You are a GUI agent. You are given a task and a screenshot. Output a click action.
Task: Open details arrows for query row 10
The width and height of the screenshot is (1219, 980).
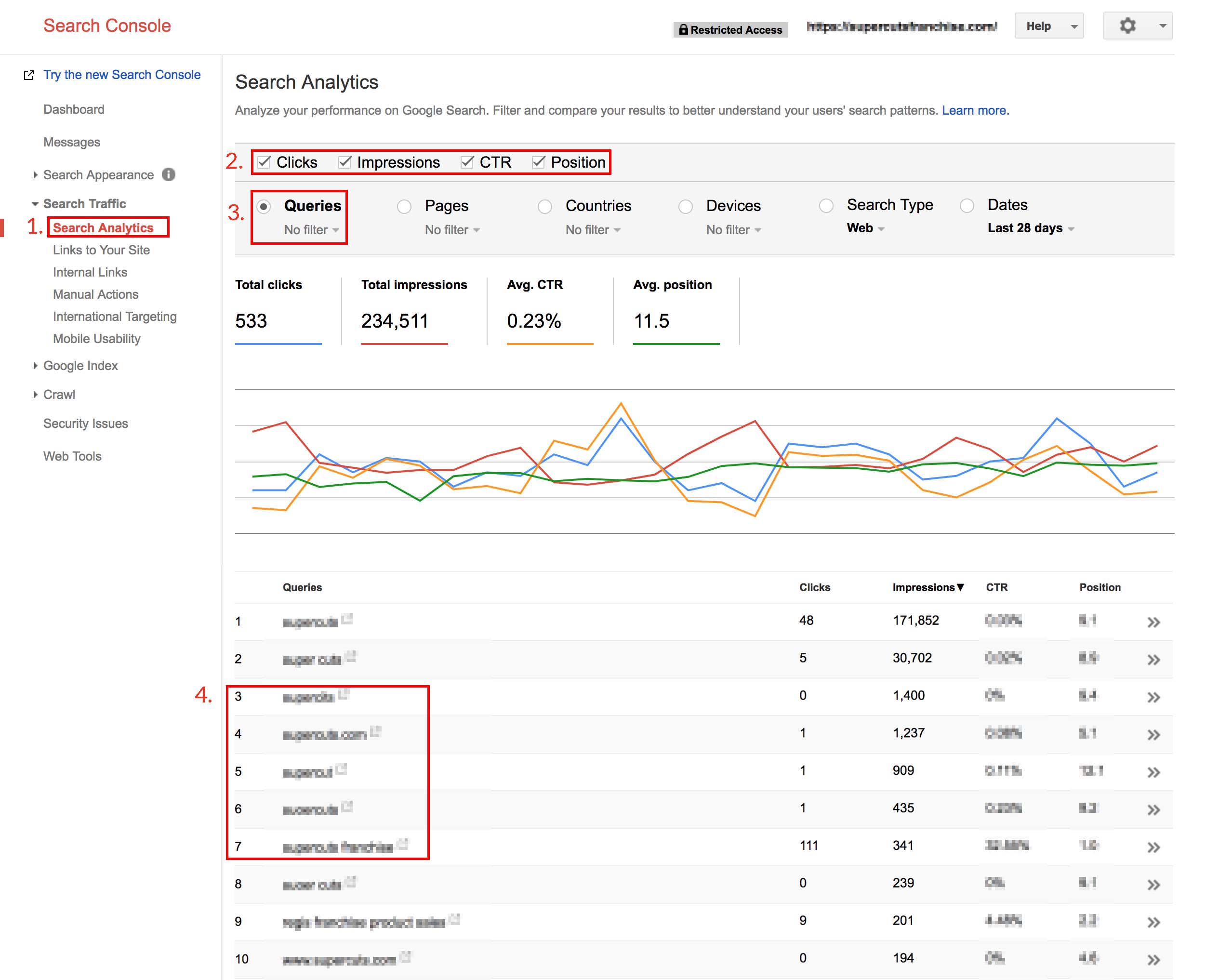tap(1153, 960)
